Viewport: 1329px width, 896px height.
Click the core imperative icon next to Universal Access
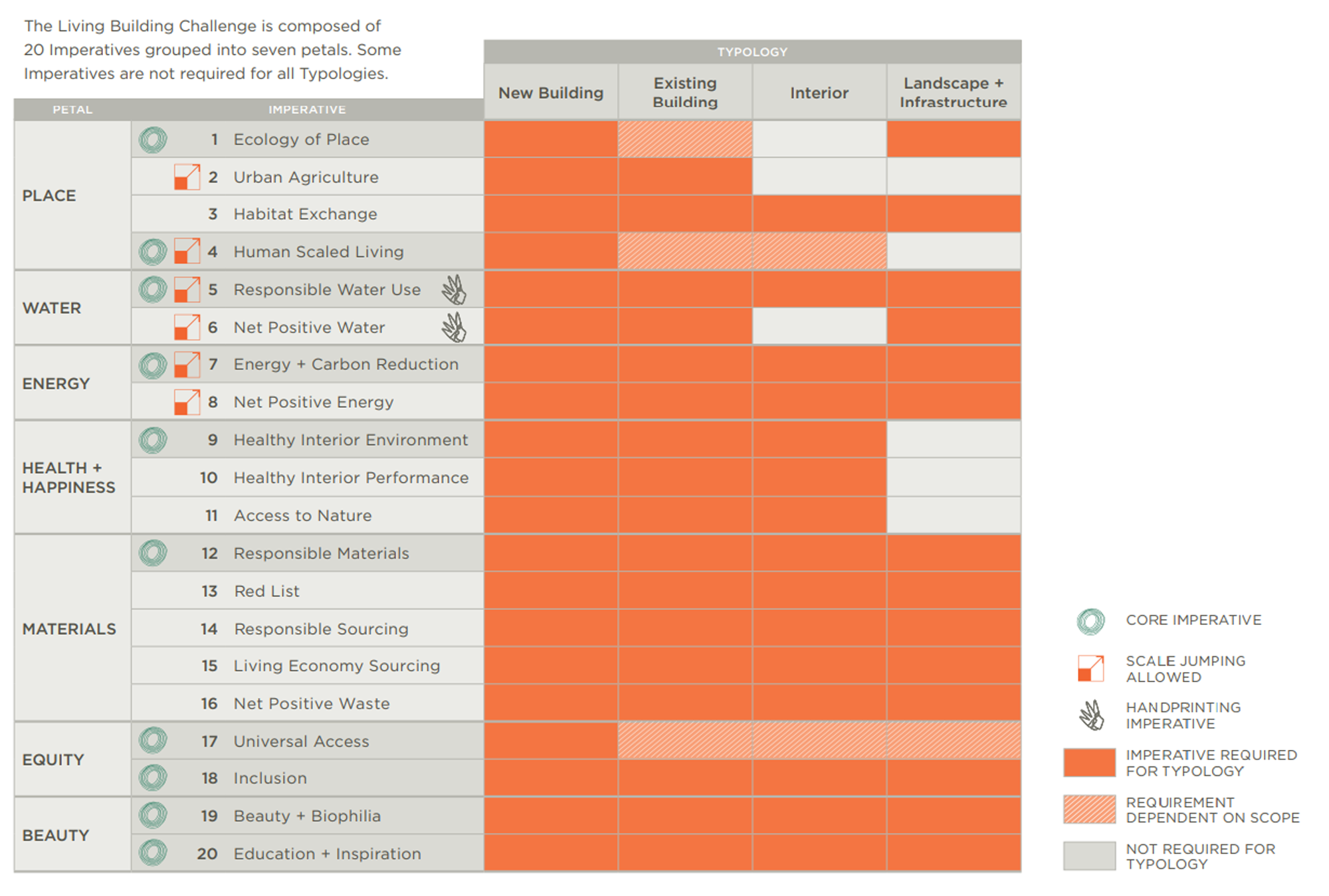click(153, 741)
